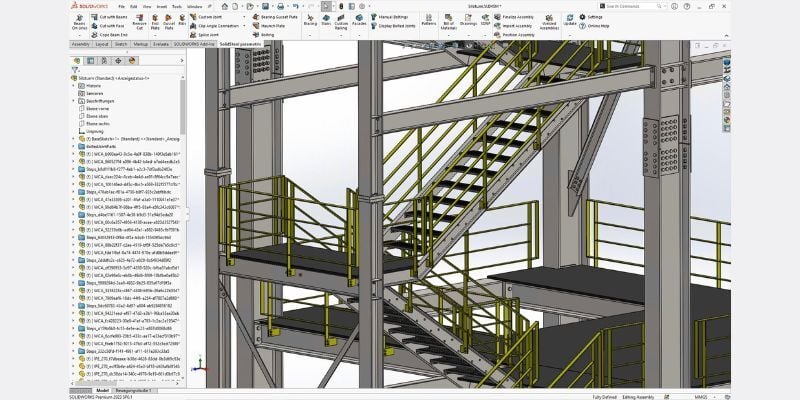This screenshot has height=400, width=800.
Task: Open the ConfigurationManager tab icon
Action: click(x=105, y=61)
